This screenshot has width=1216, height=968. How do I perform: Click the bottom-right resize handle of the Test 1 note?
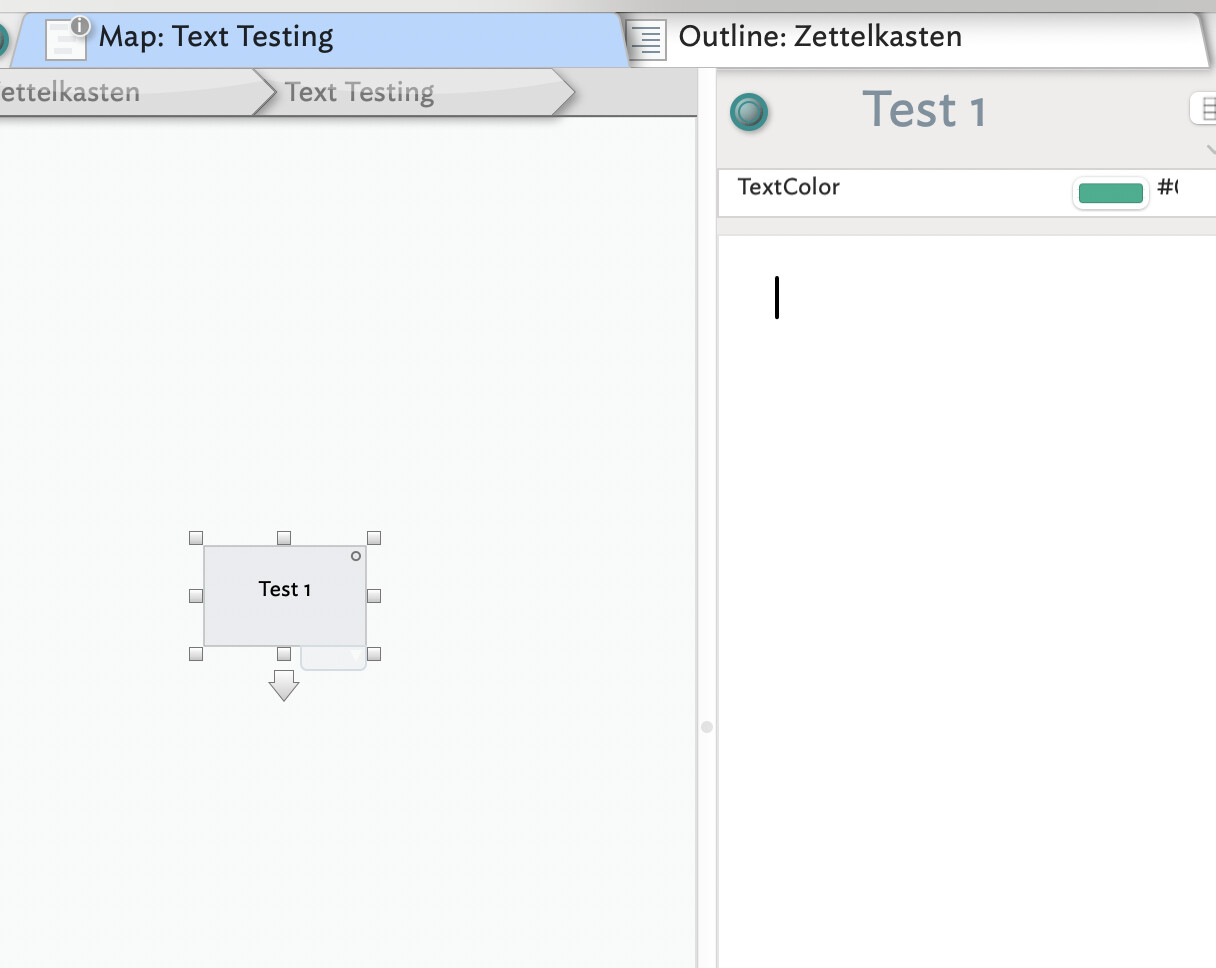[374, 654]
